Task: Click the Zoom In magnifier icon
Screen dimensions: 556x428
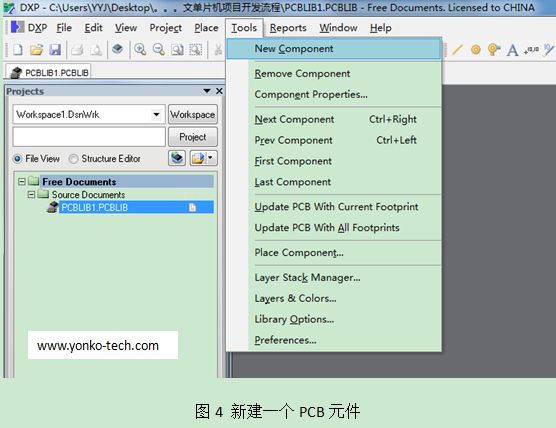Action: tap(140, 50)
